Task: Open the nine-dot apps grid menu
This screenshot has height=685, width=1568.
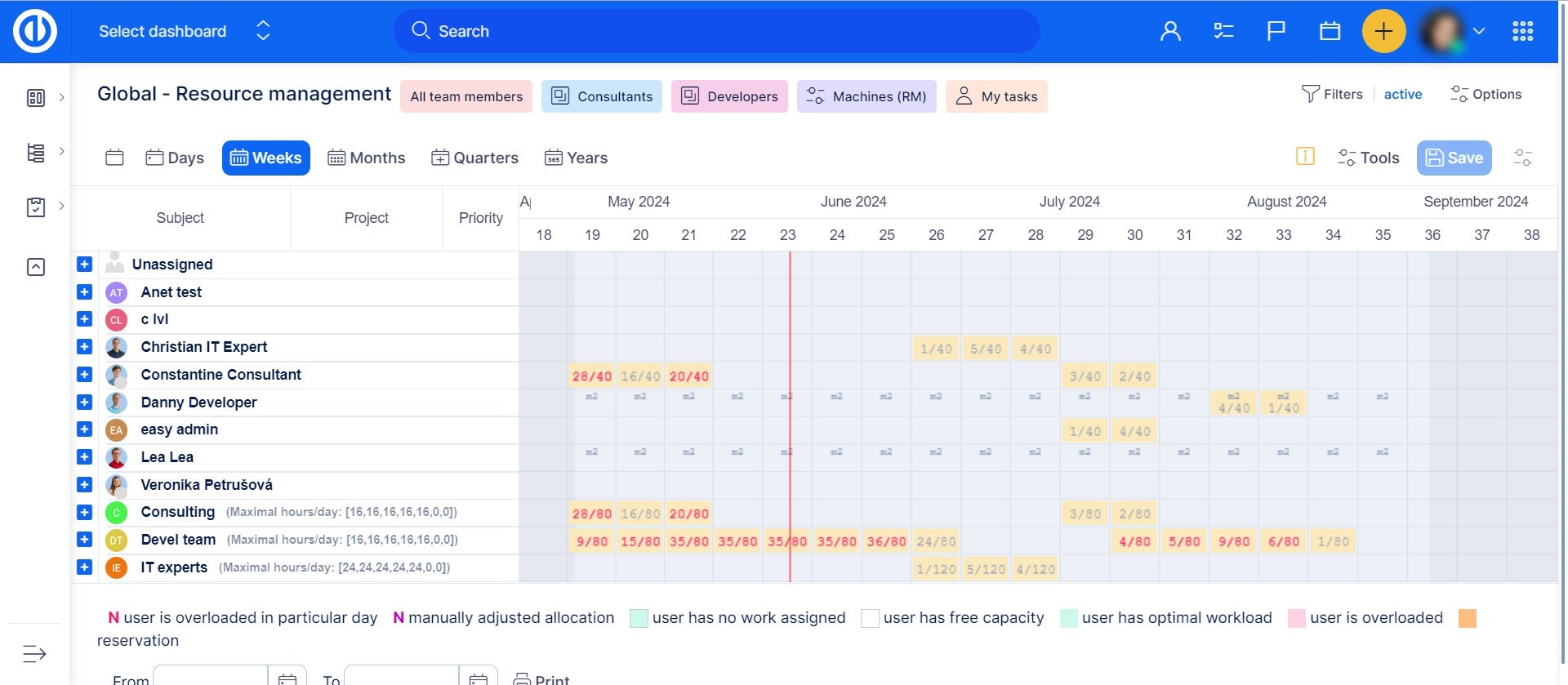Action: pyautogui.click(x=1522, y=32)
